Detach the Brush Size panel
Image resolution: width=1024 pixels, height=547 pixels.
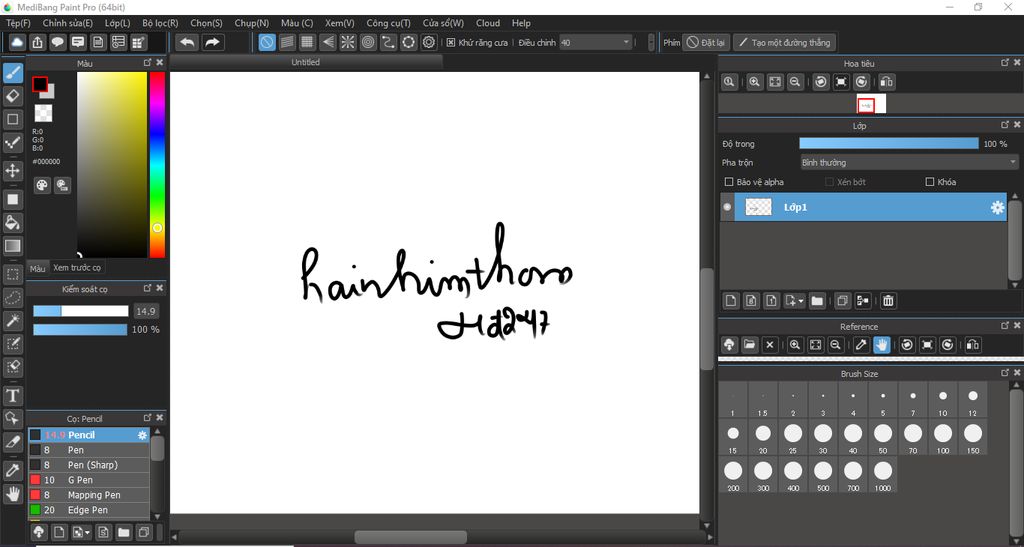pos(1004,373)
